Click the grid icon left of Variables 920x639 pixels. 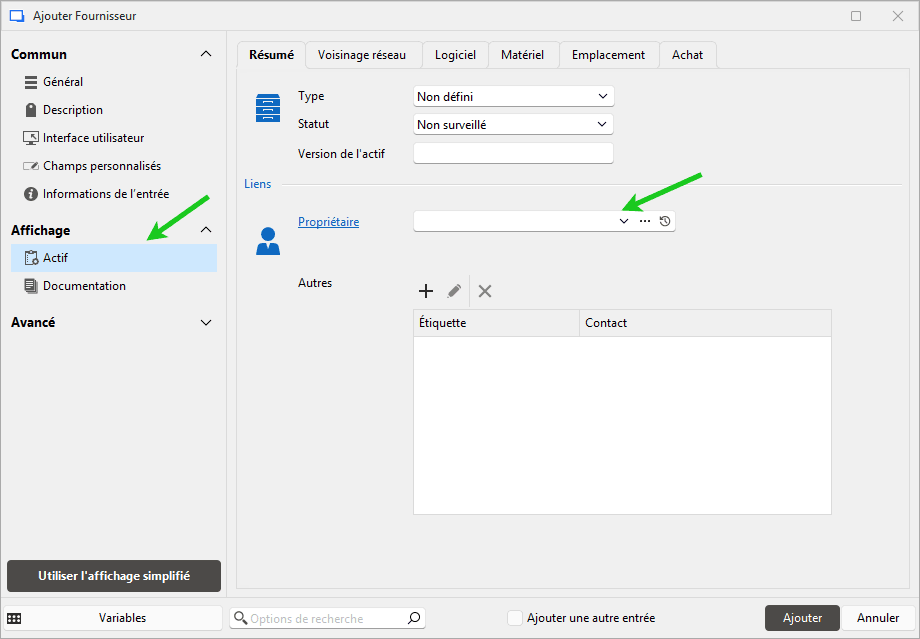pos(15,618)
